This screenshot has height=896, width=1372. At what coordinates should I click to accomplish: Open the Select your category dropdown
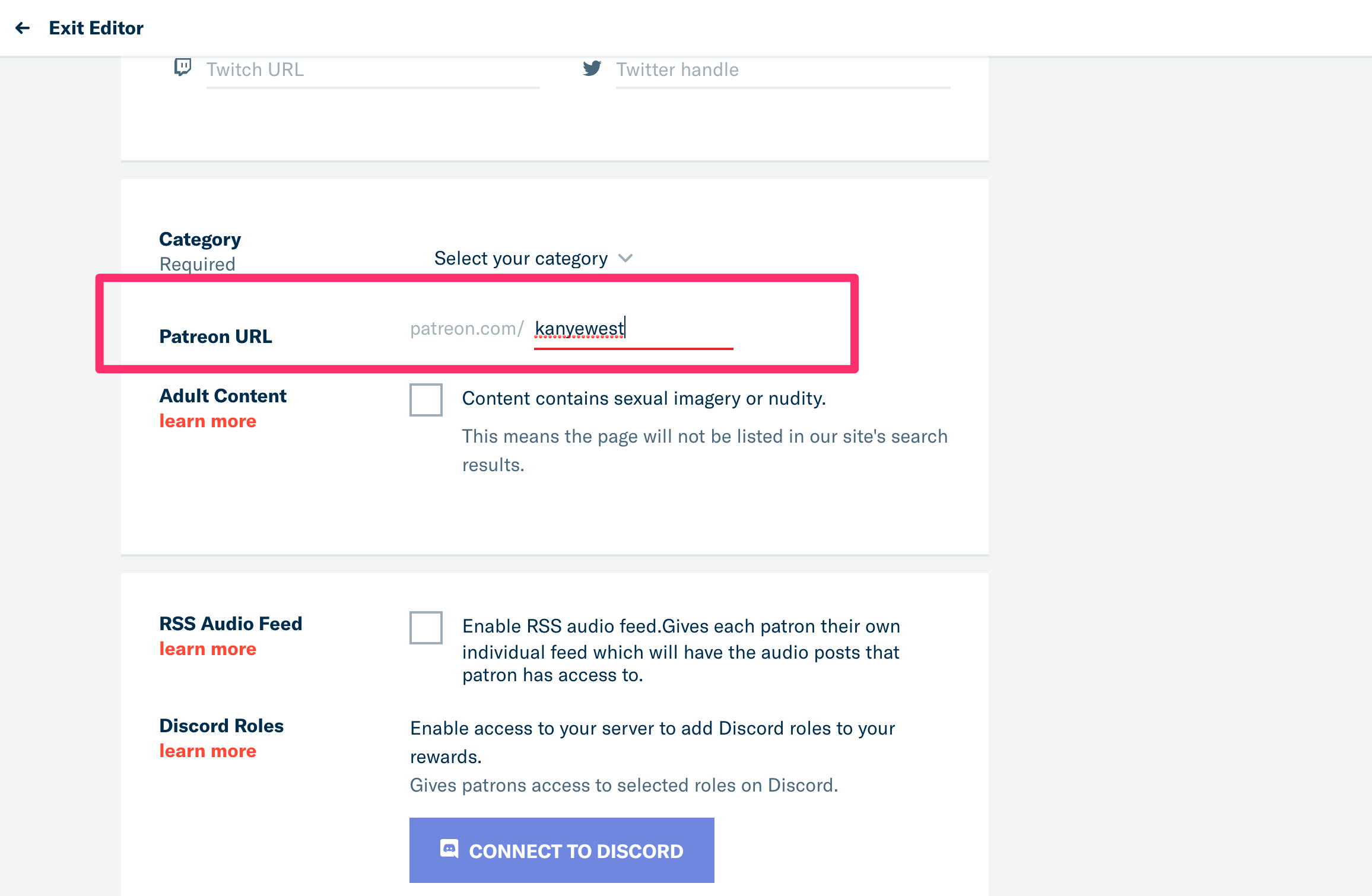coord(521,259)
